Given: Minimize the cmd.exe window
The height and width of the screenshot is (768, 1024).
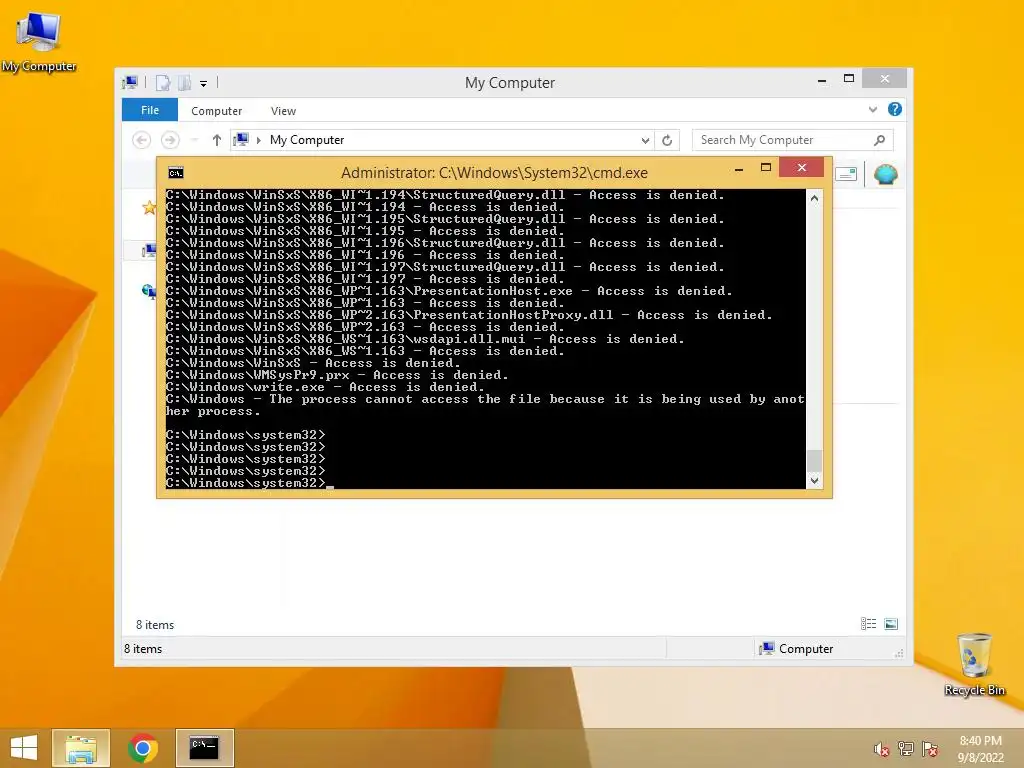Looking at the screenshot, I should (x=739, y=169).
